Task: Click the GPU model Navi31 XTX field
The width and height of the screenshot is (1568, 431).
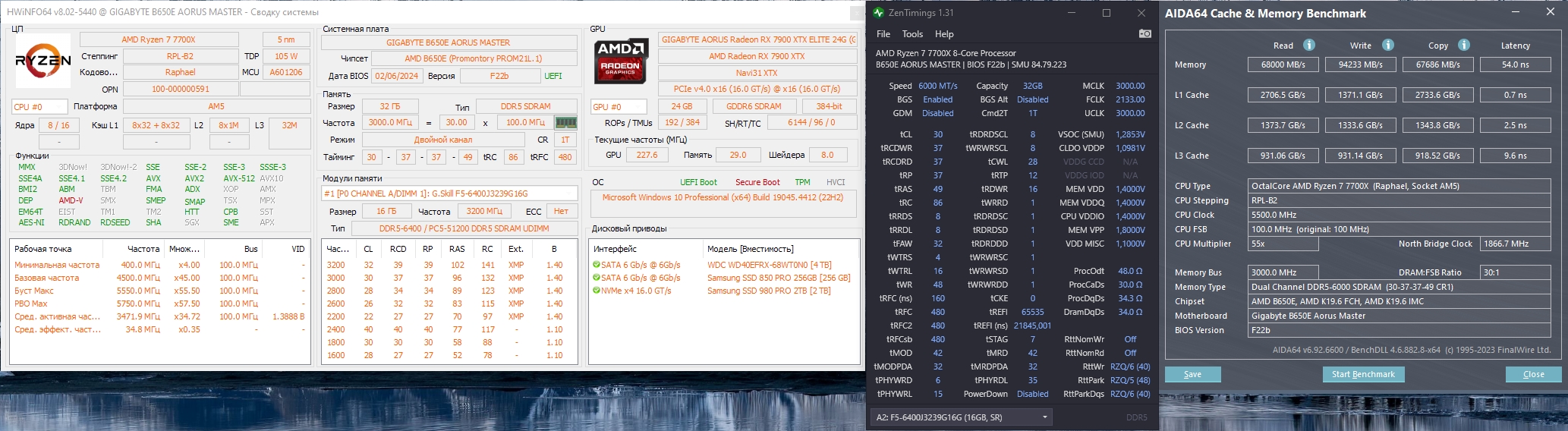Action: 757,73
